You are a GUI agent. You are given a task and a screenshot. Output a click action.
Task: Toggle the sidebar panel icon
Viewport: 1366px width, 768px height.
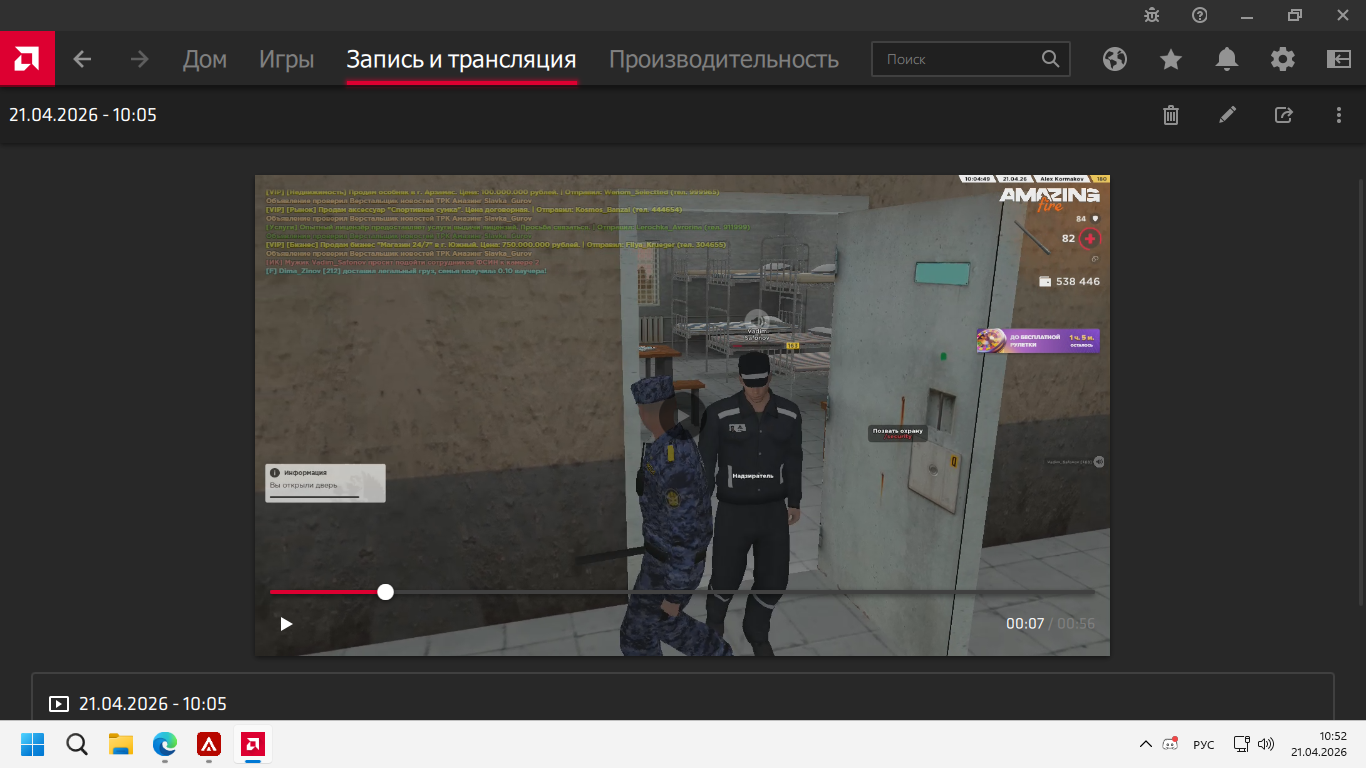[x=1339, y=59]
